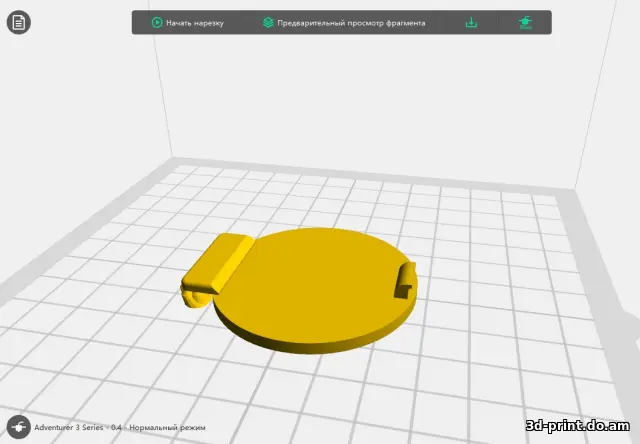640x444 pixels.
Task: Click the send to printer icon
Action: pyautogui.click(x=525, y=22)
